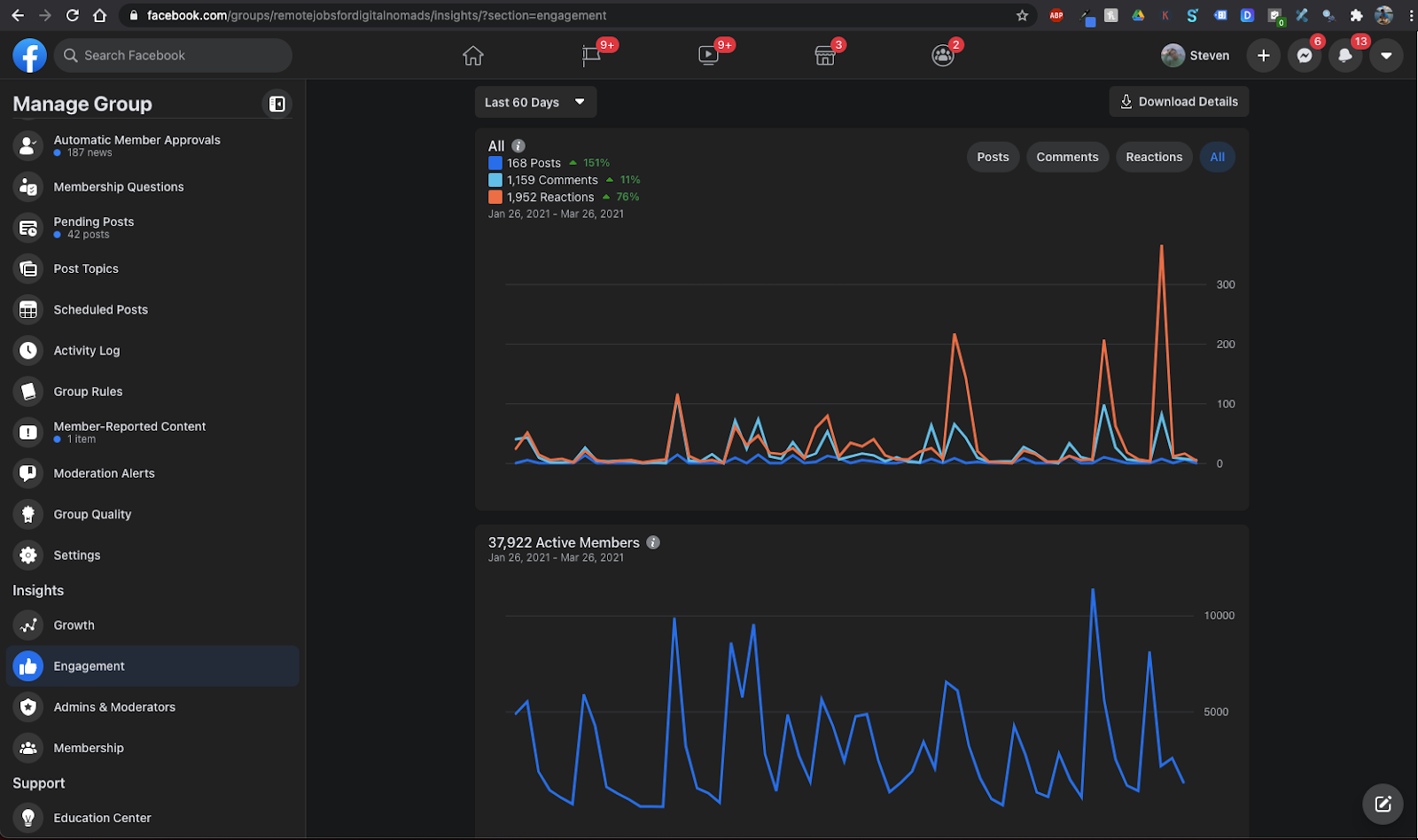Open the plus Create menu
Image resolution: width=1418 pixels, height=840 pixels.
coord(1264,55)
